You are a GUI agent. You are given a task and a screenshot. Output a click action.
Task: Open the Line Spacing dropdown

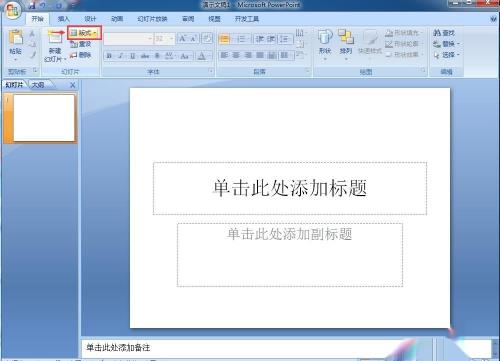285,39
